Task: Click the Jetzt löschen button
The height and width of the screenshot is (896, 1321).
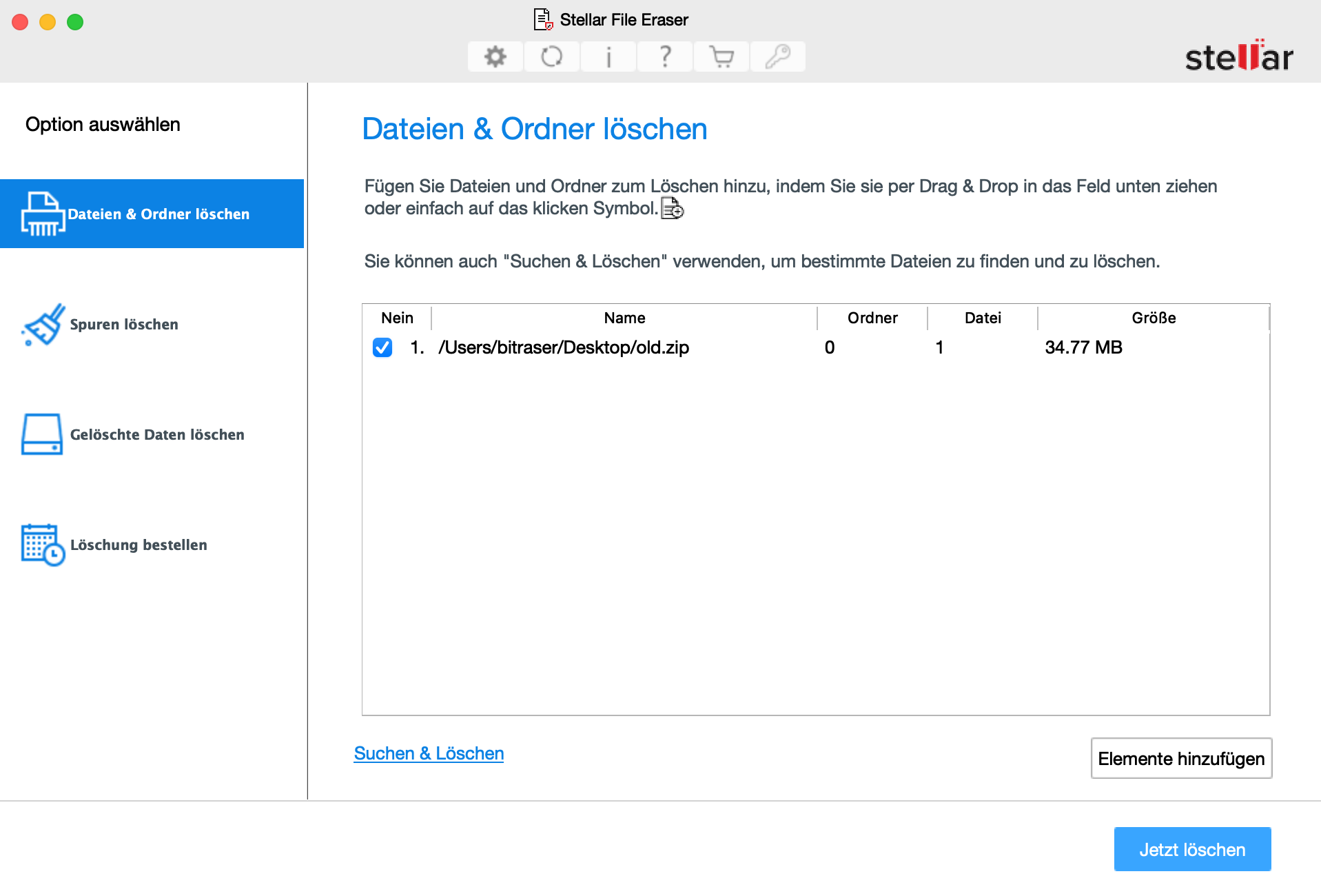Action: 1192,849
